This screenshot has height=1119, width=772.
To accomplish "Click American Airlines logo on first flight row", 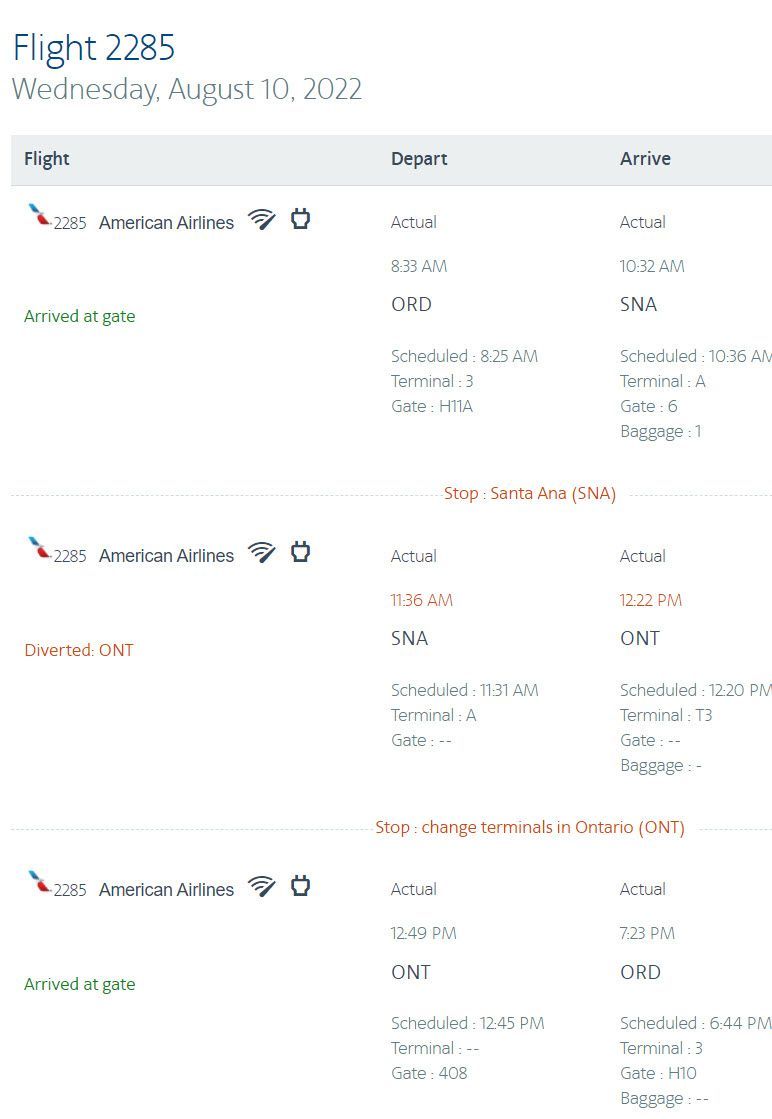I will pos(39,215).
